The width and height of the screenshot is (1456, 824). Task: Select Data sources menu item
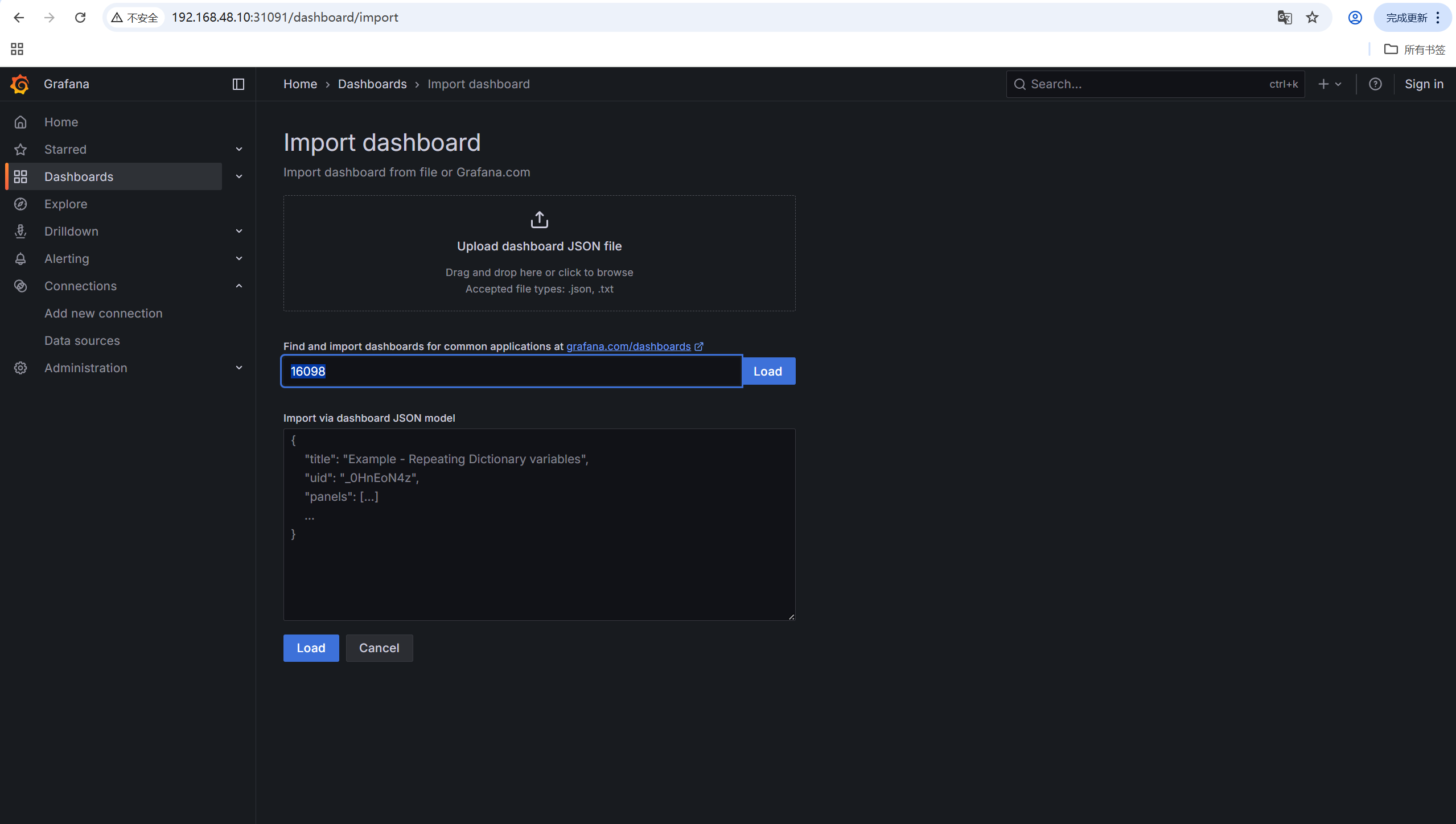(x=83, y=340)
